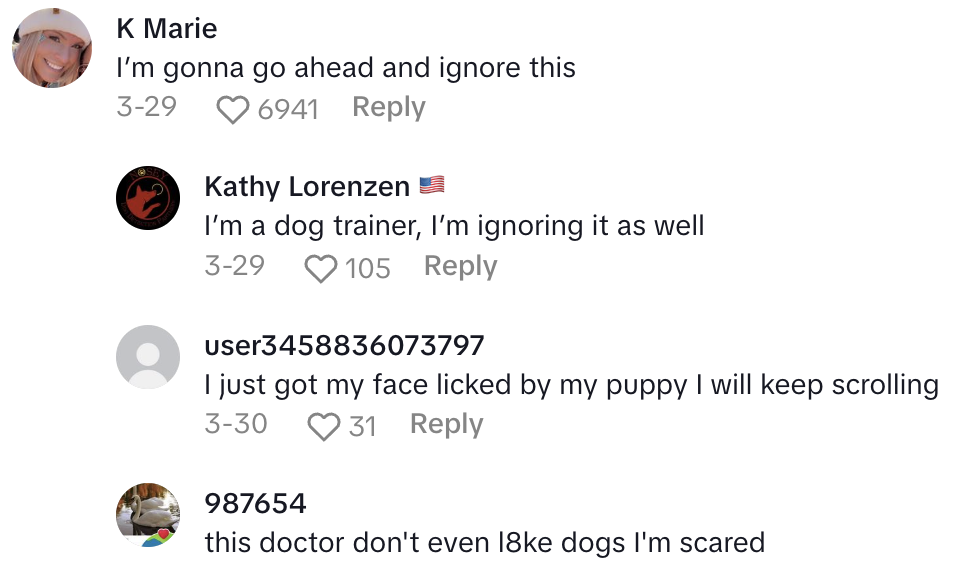Reply to Kathy Lorenzen's dog trainer comment

[x=460, y=266]
